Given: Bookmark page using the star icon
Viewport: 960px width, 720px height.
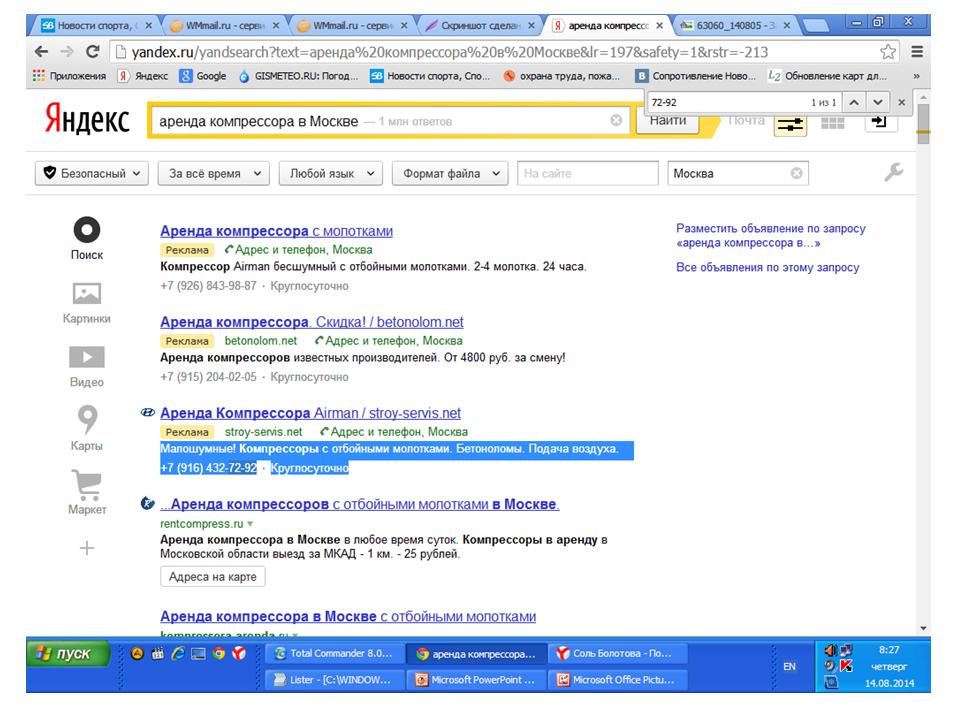Looking at the screenshot, I should pyautogui.click(x=888, y=52).
